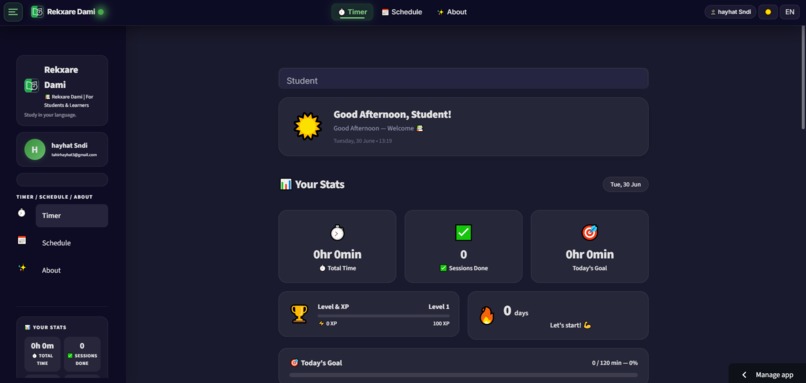The height and width of the screenshot is (383, 806).
Task: Click the page vertical scrollbar
Action: click(x=803, y=77)
